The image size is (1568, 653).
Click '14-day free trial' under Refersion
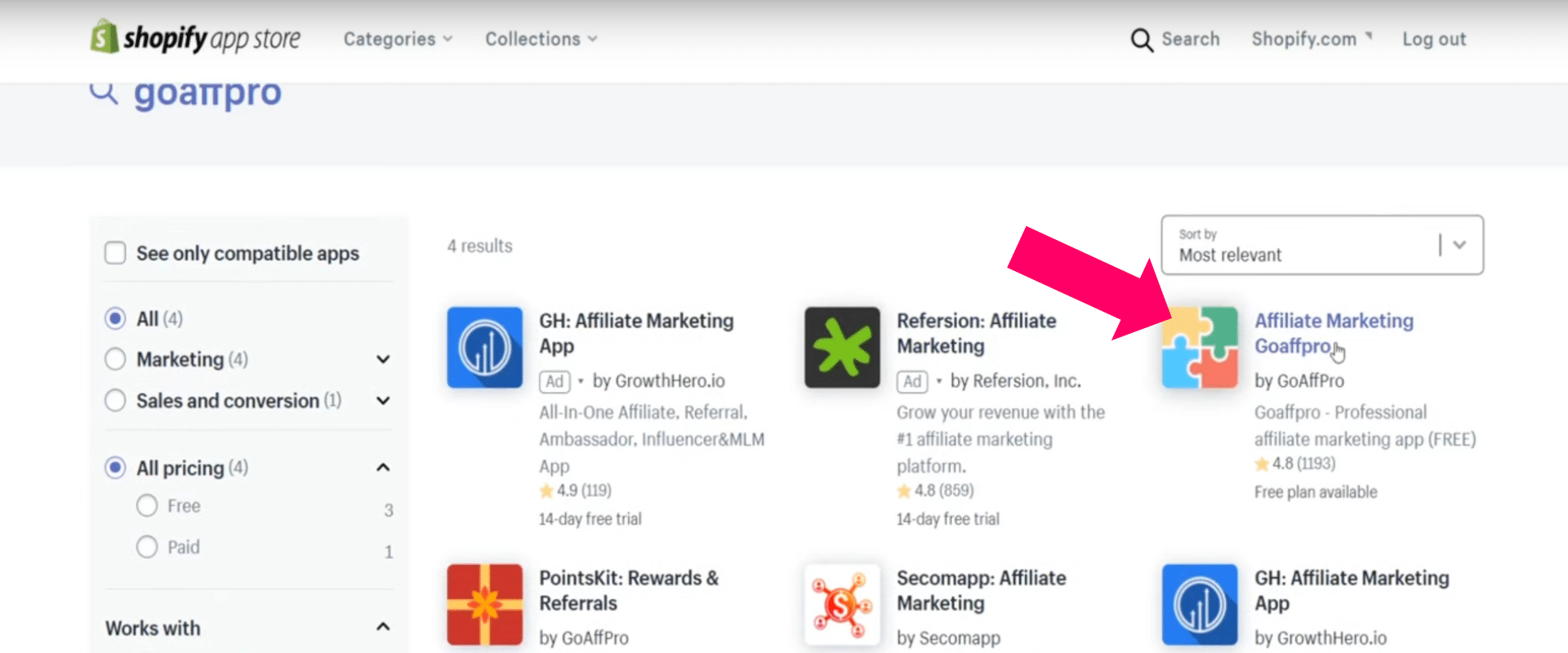click(947, 519)
